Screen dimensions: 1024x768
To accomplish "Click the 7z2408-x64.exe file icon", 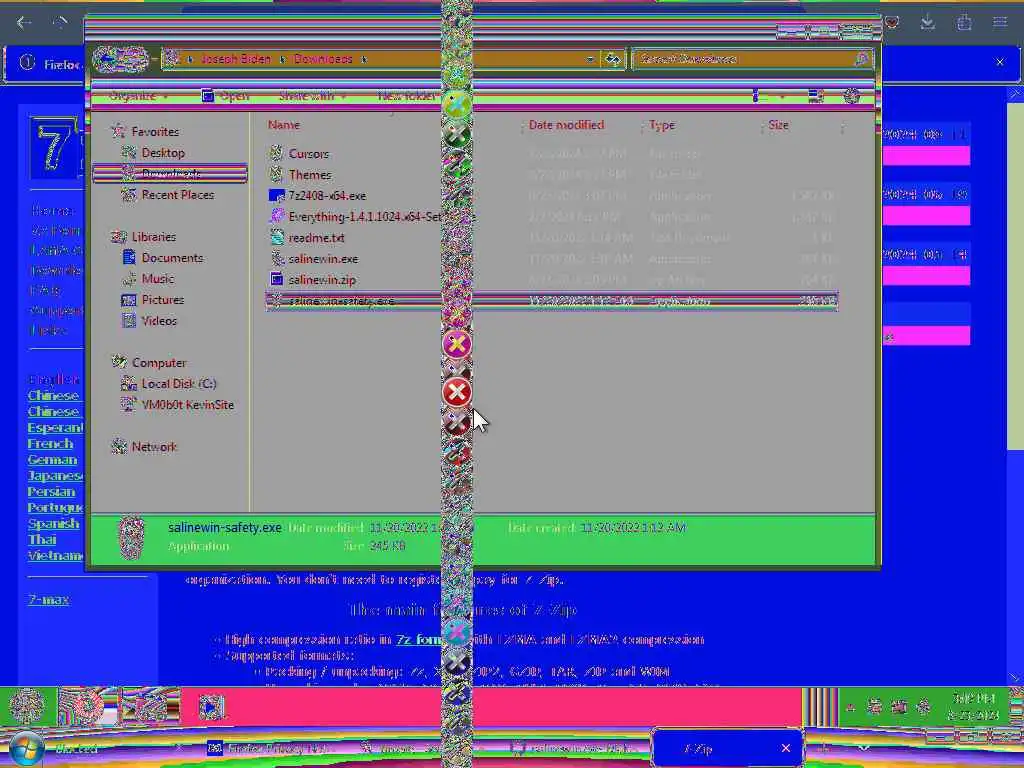I will tap(276, 196).
